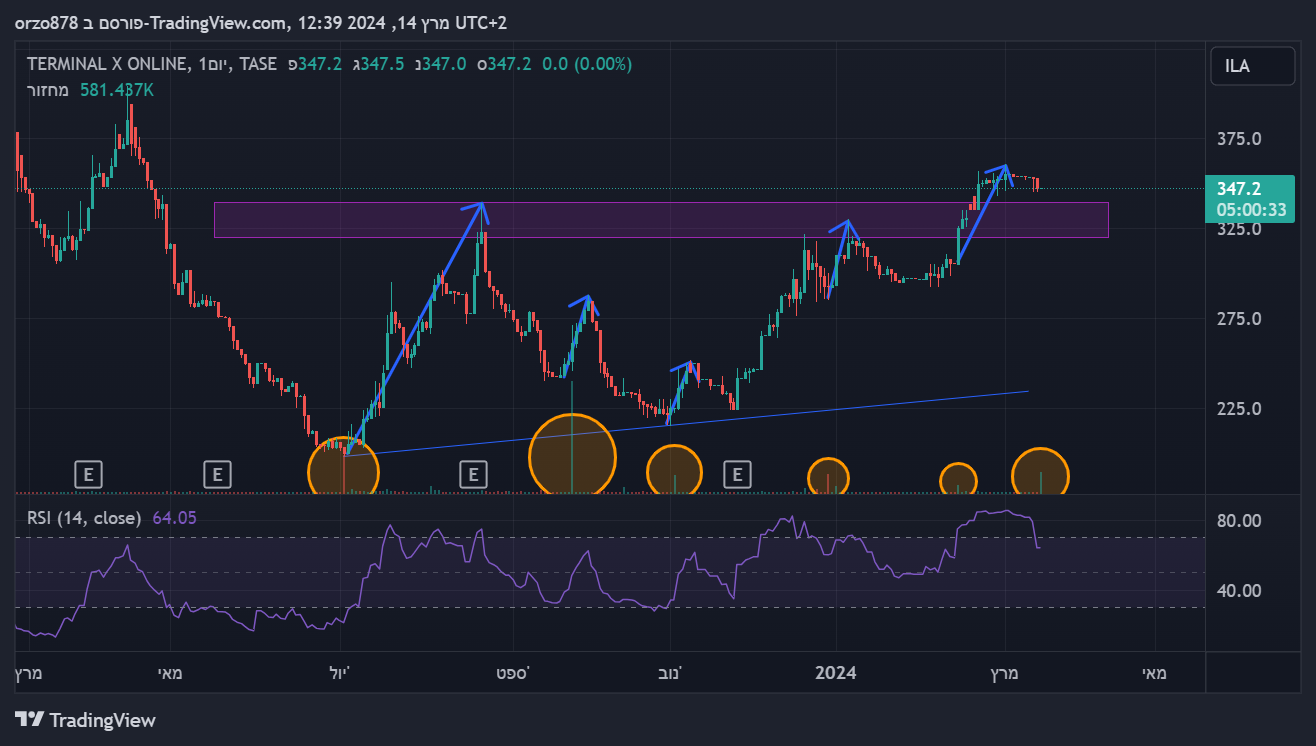
Task: Select the largest orange circle on volume
Action: pyautogui.click(x=572, y=455)
